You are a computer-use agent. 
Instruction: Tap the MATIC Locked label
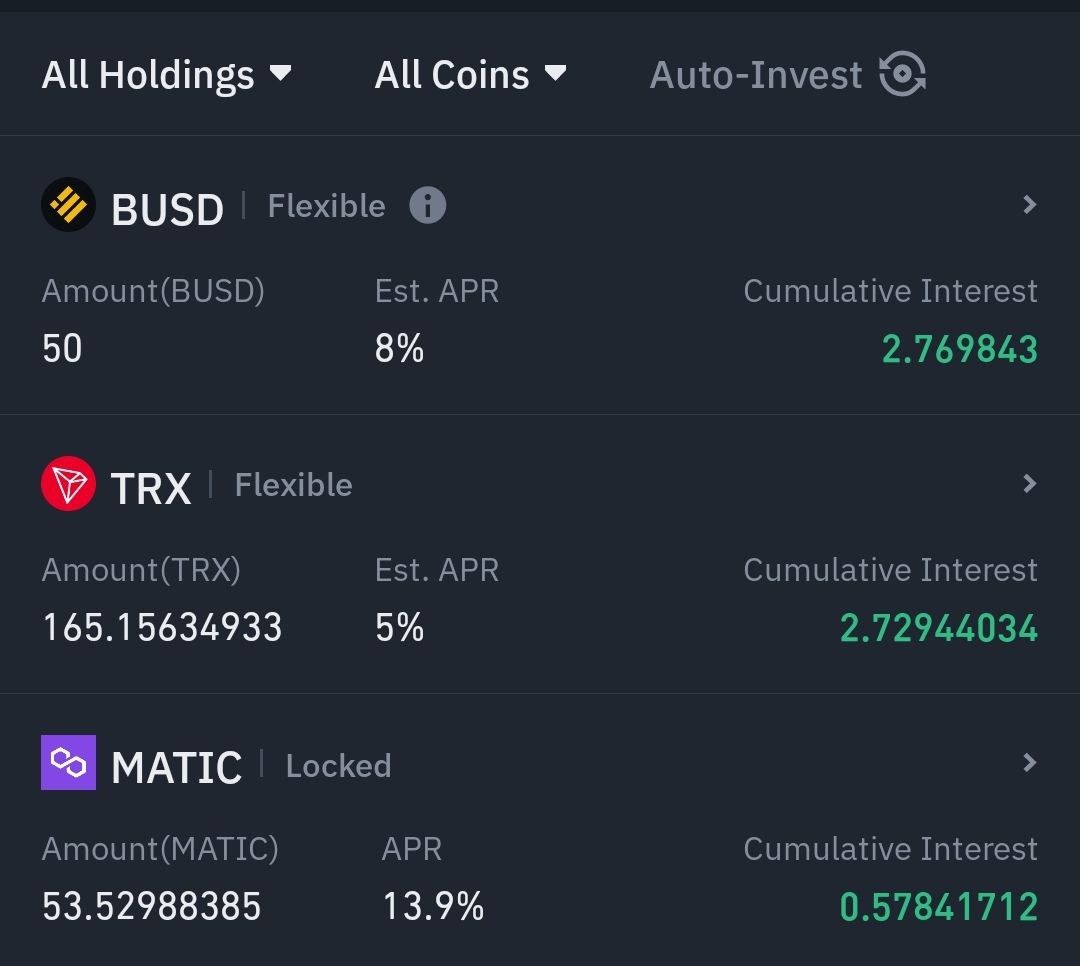click(x=339, y=765)
